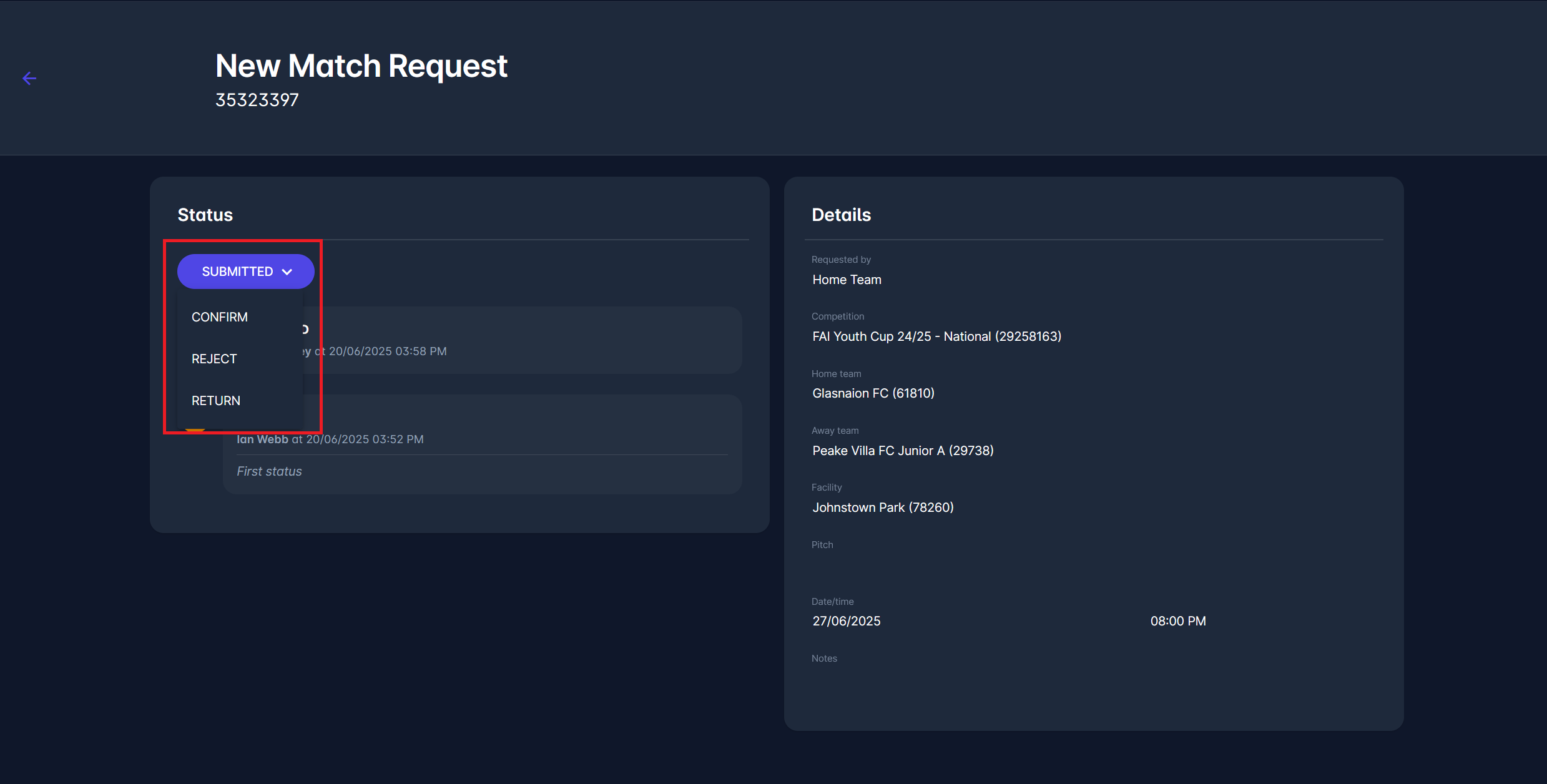The height and width of the screenshot is (784, 1547).
Task: Click the First status note text
Action: [x=269, y=471]
